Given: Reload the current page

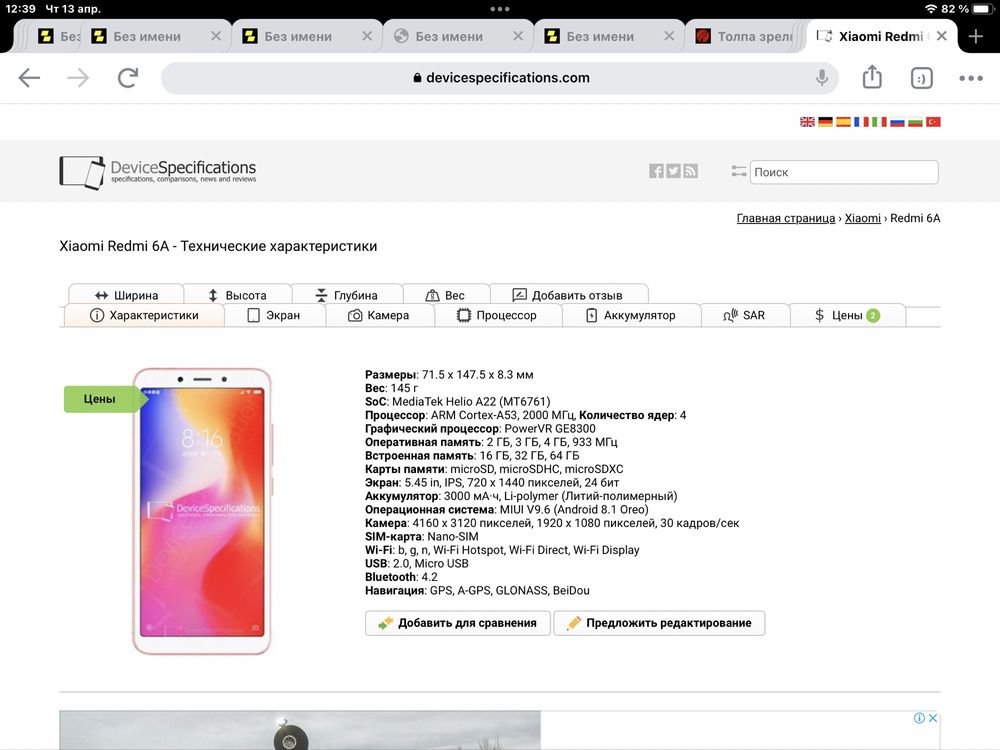Looking at the screenshot, I should [x=128, y=78].
